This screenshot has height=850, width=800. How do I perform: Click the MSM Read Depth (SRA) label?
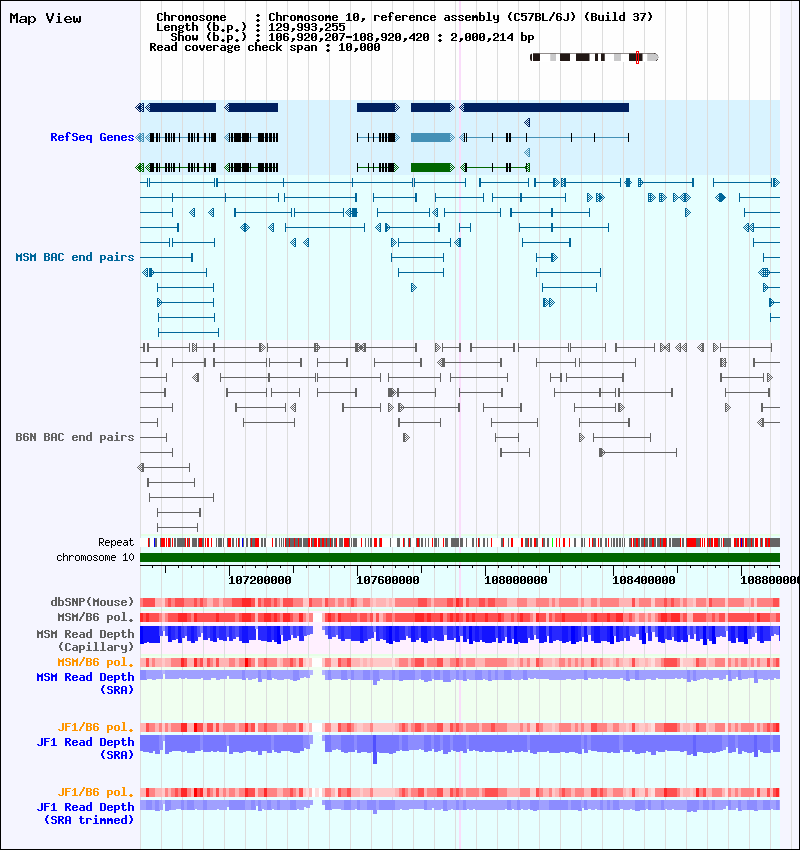[85, 683]
